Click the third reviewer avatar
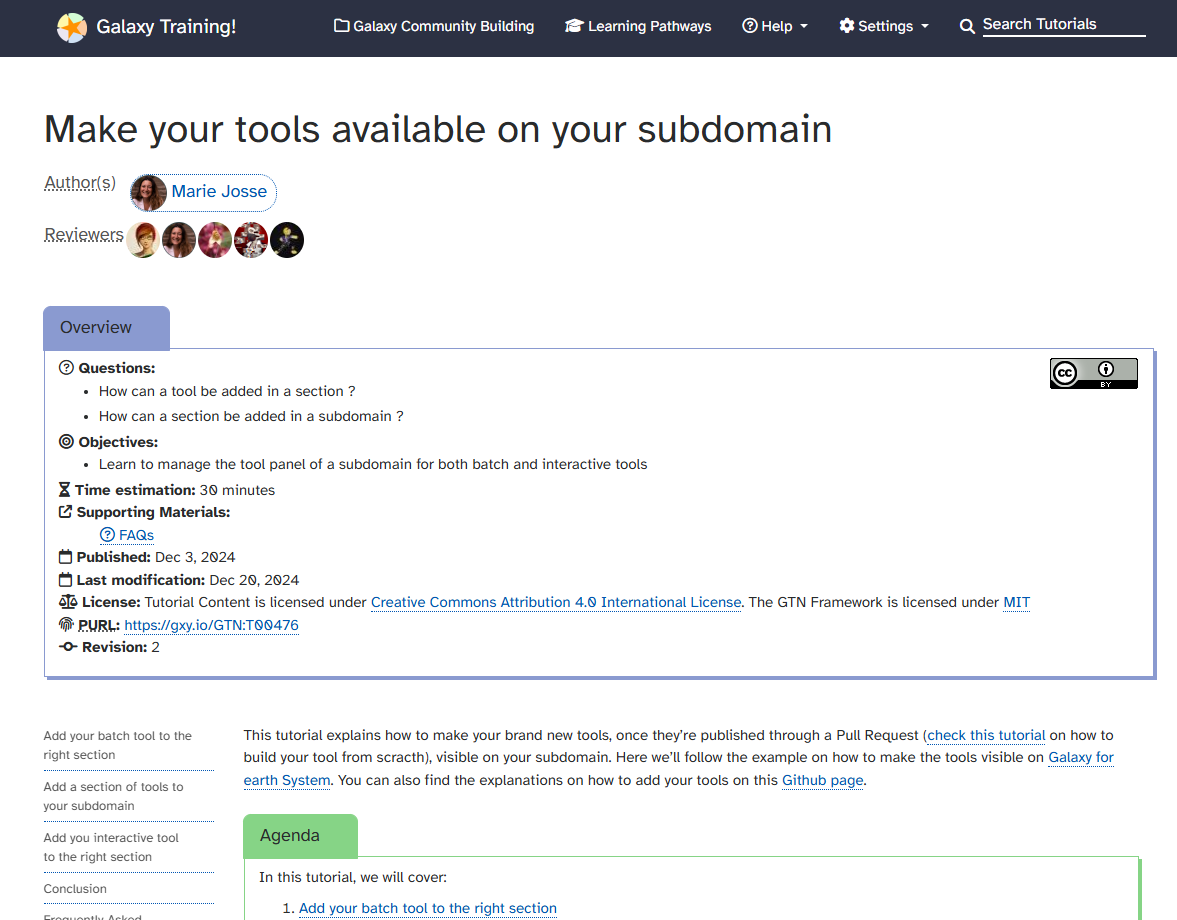1177x920 pixels. point(215,240)
